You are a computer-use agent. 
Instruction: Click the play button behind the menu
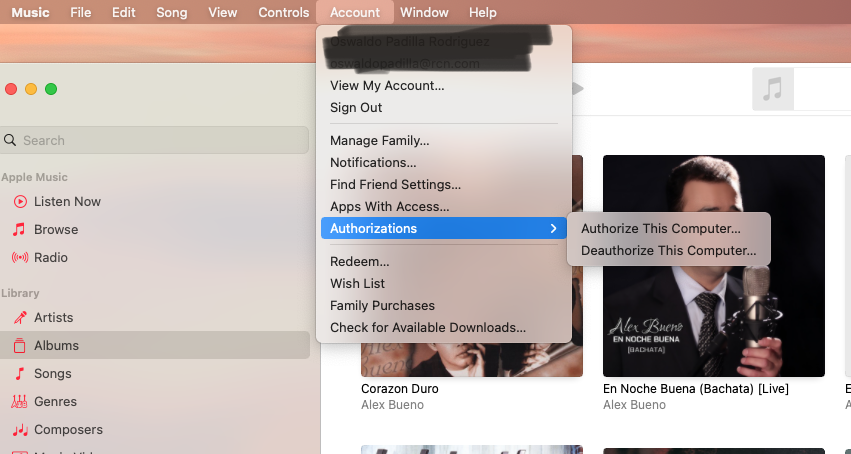click(578, 88)
